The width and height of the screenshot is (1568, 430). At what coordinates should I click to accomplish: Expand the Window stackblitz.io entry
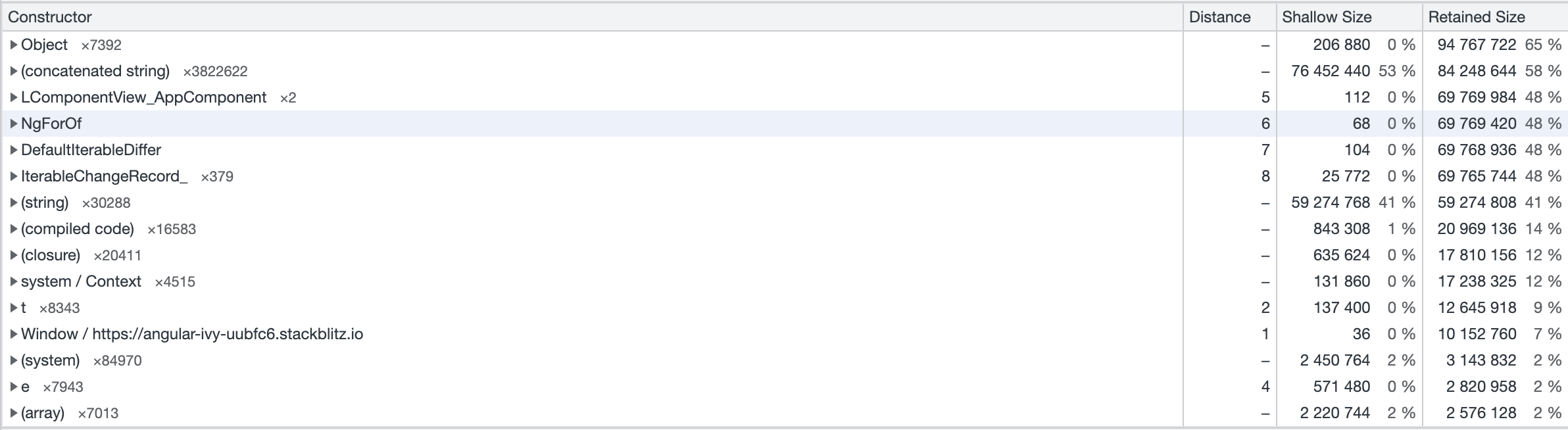click(x=14, y=334)
